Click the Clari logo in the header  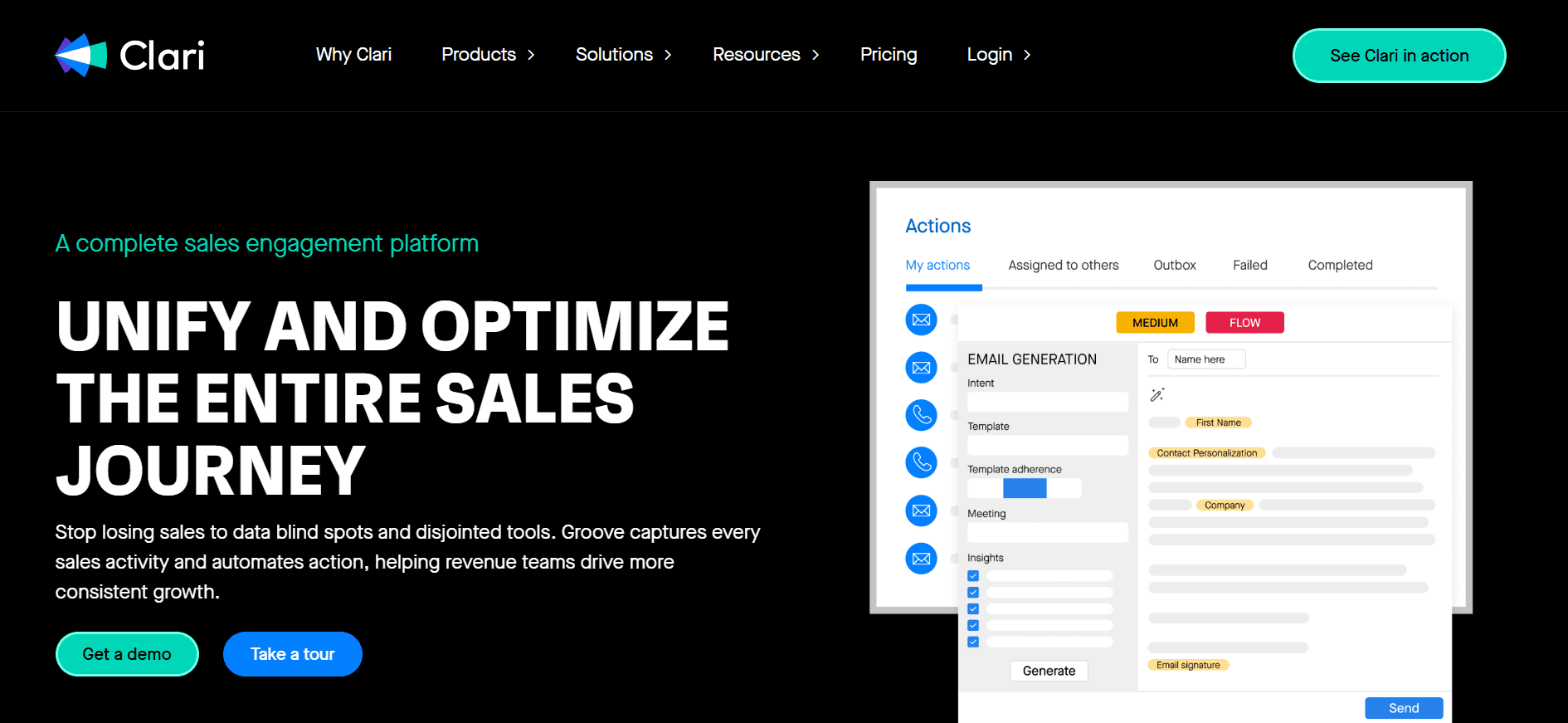pos(129,55)
